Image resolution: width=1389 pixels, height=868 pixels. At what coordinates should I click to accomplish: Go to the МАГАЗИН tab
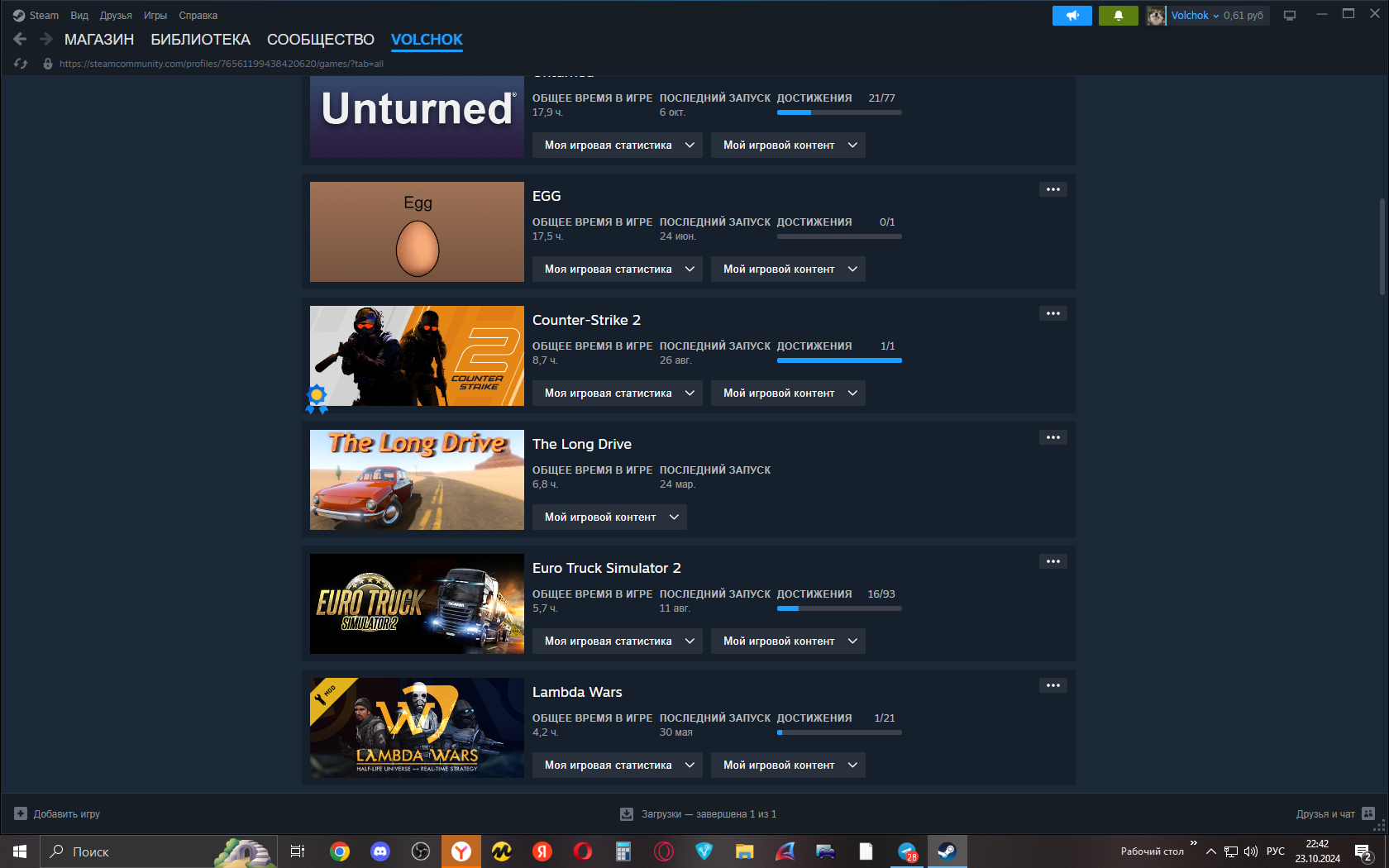99,40
